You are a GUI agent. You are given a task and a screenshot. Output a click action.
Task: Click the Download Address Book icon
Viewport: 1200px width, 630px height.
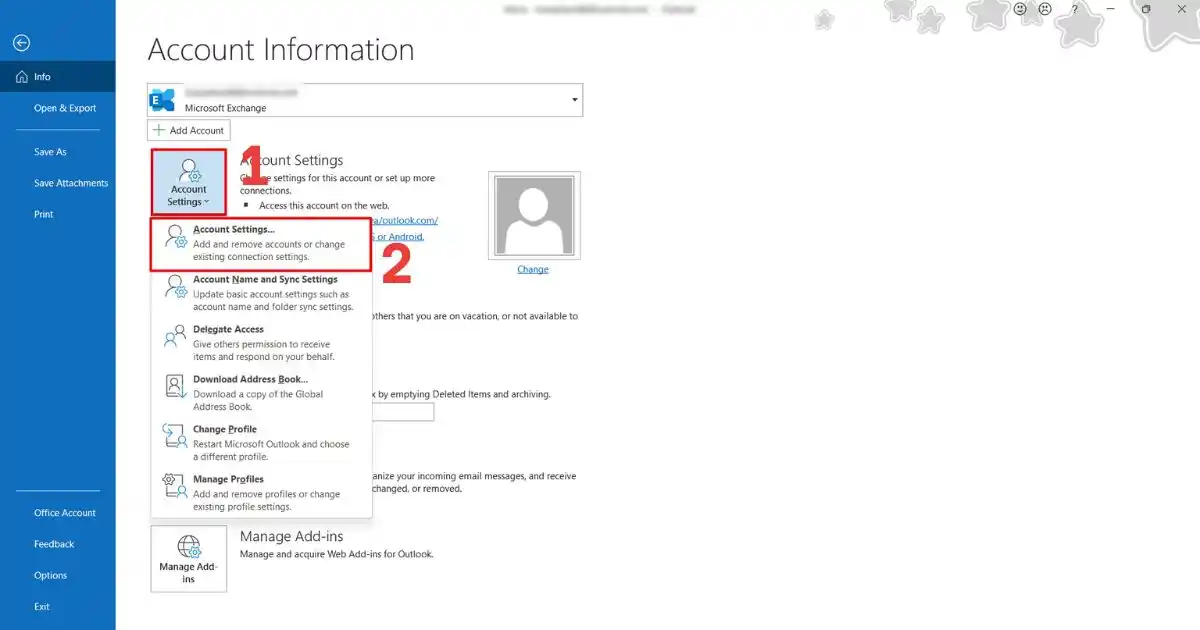click(x=175, y=386)
